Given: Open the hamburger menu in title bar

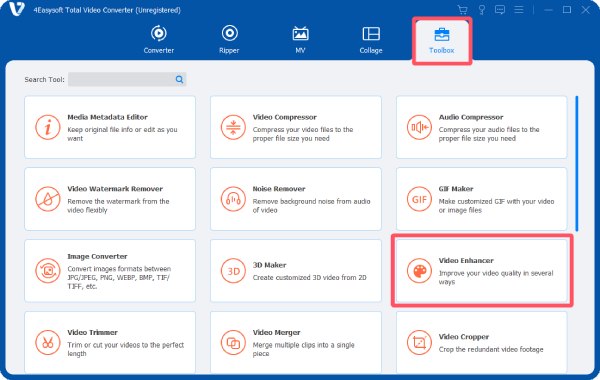Looking at the screenshot, I should 518,10.
